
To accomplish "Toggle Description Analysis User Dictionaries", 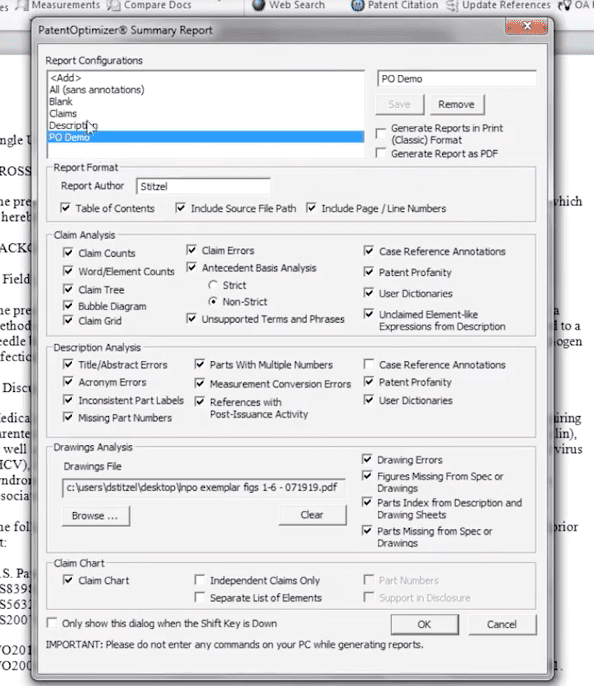I will click(369, 399).
